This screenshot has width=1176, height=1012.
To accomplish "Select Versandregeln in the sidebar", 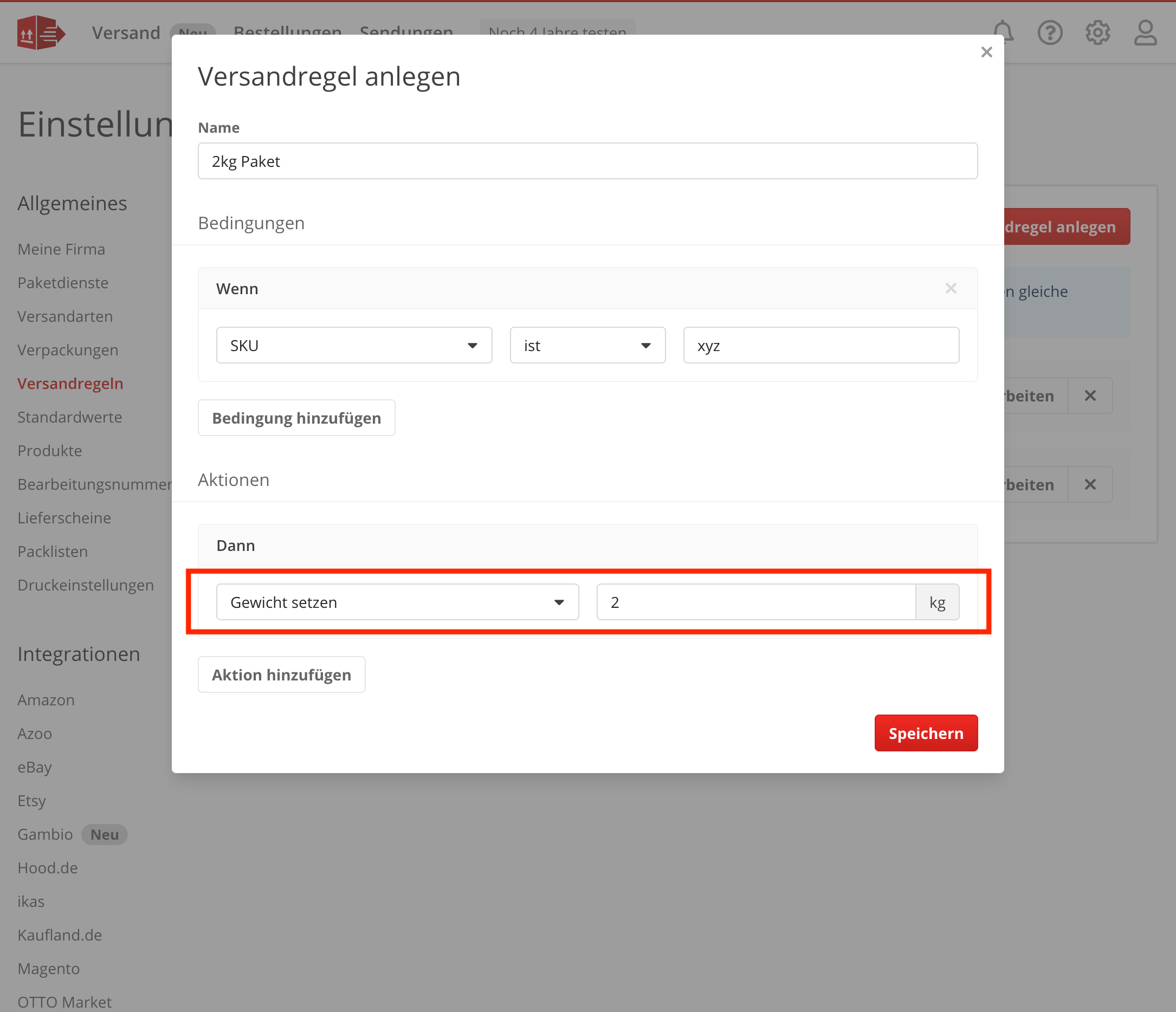I will click(x=70, y=384).
